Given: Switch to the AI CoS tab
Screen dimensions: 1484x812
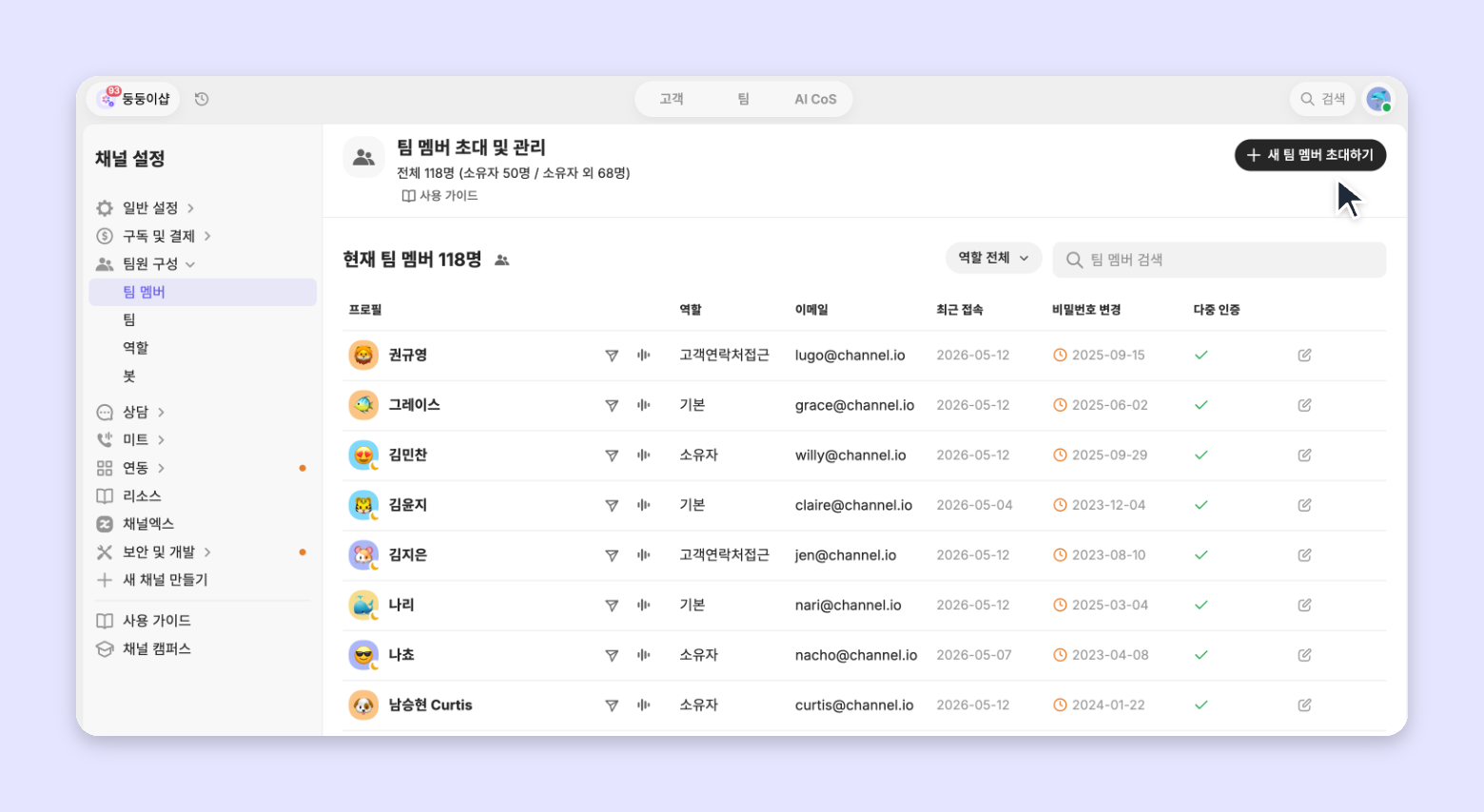Looking at the screenshot, I should click(815, 99).
